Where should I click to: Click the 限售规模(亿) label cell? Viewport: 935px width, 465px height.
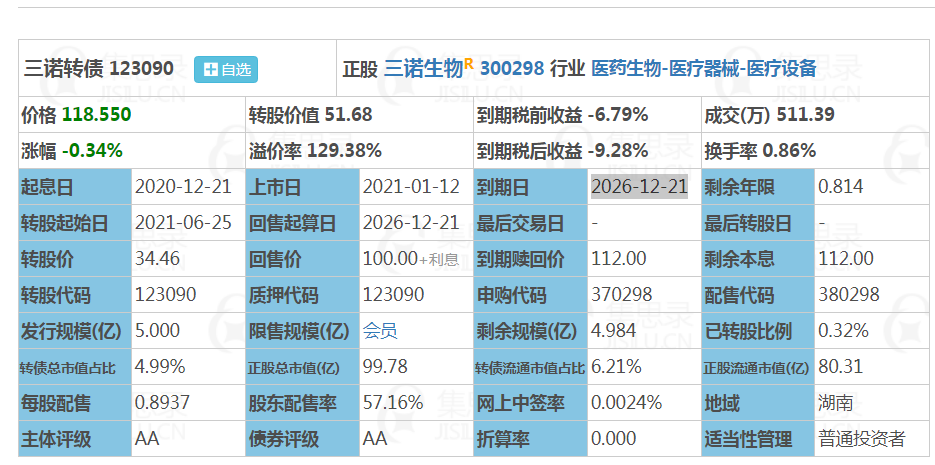pos(303,331)
